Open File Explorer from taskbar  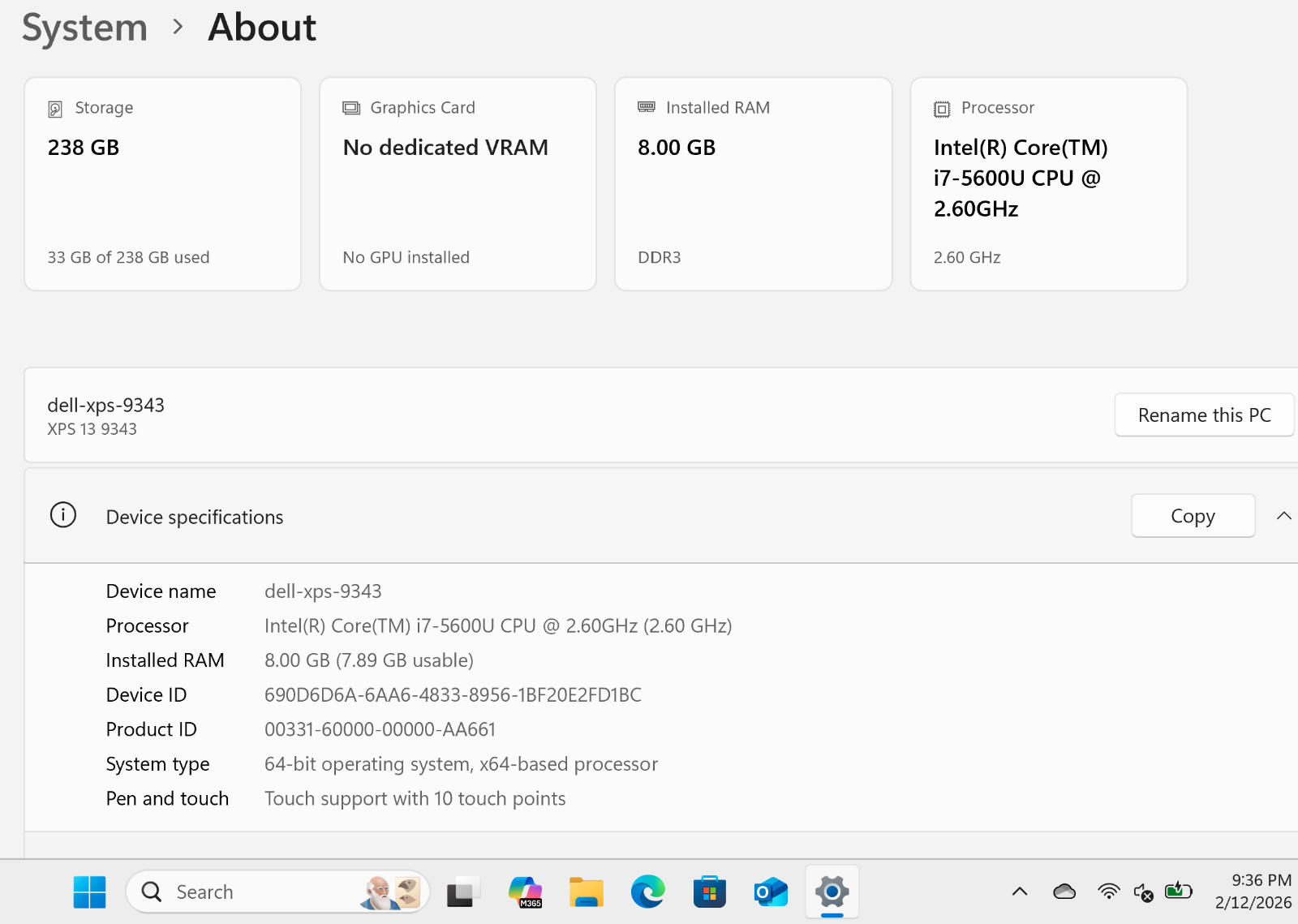(x=587, y=892)
